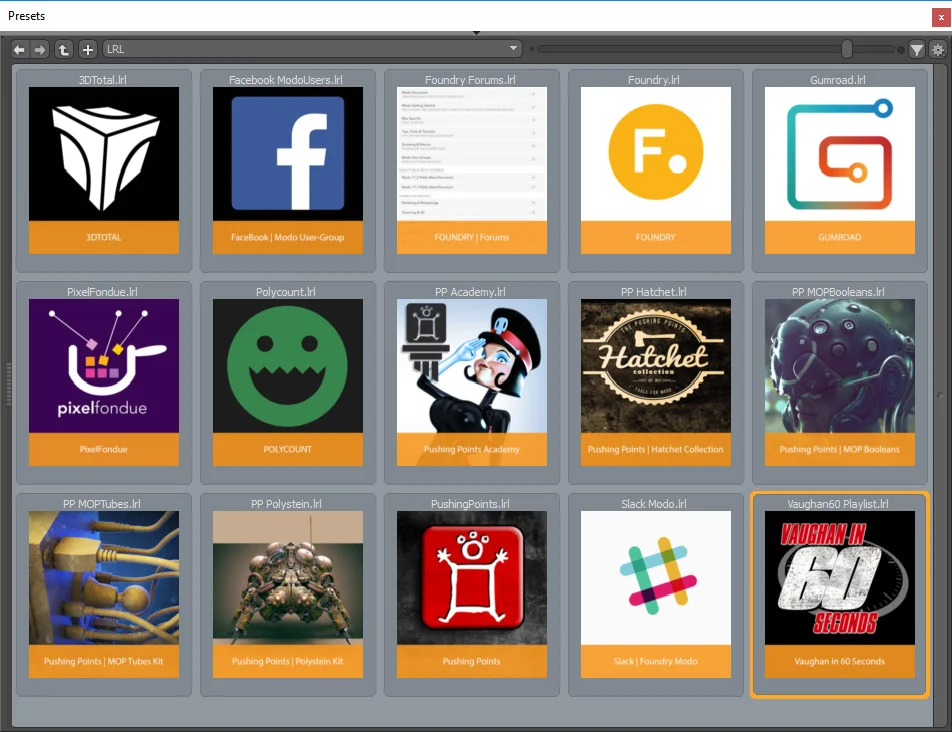Click the PP Hatchet.lrl file name
This screenshot has height=732, width=952.
654,291
